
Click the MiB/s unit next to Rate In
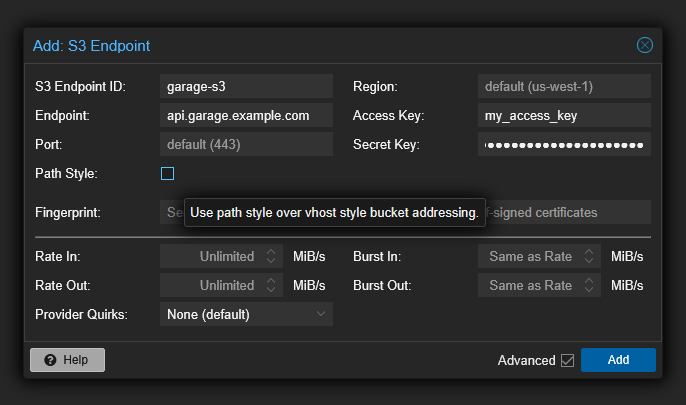click(x=309, y=256)
